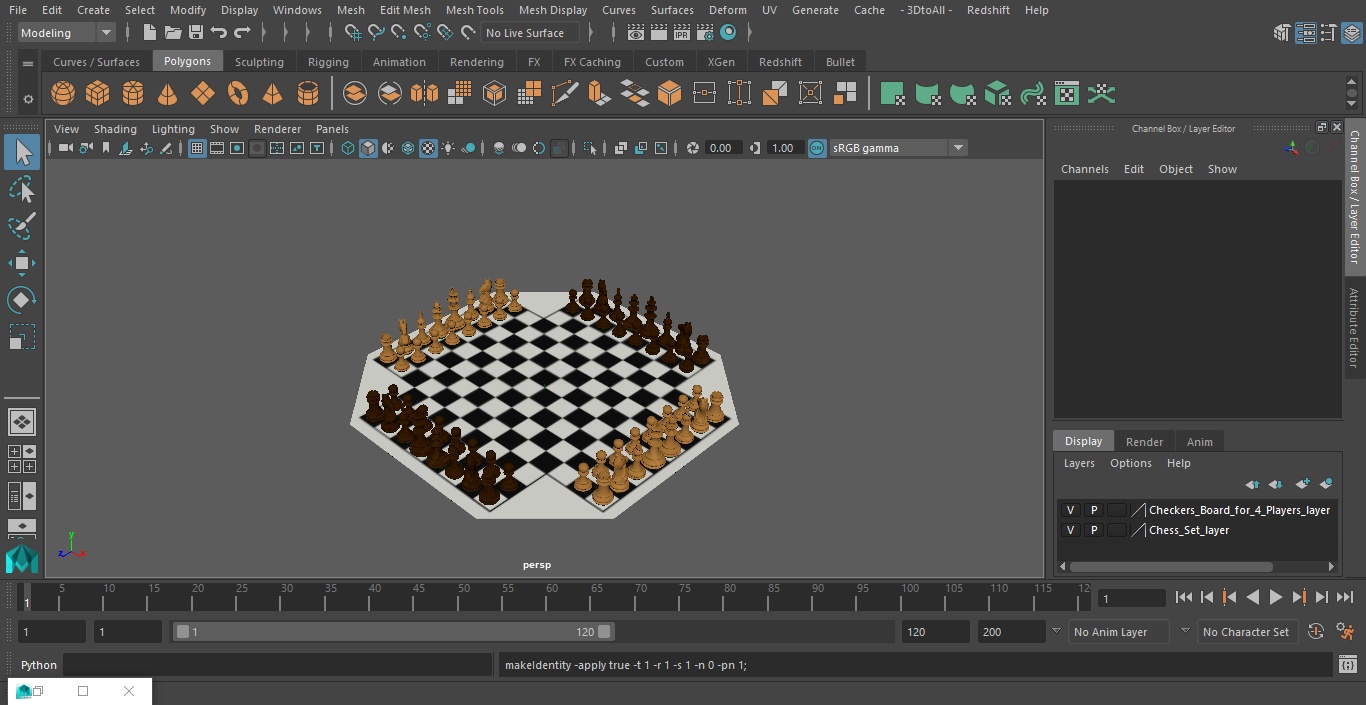
Task: Click the Undo arrow icon
Action: tap(219, 33)
